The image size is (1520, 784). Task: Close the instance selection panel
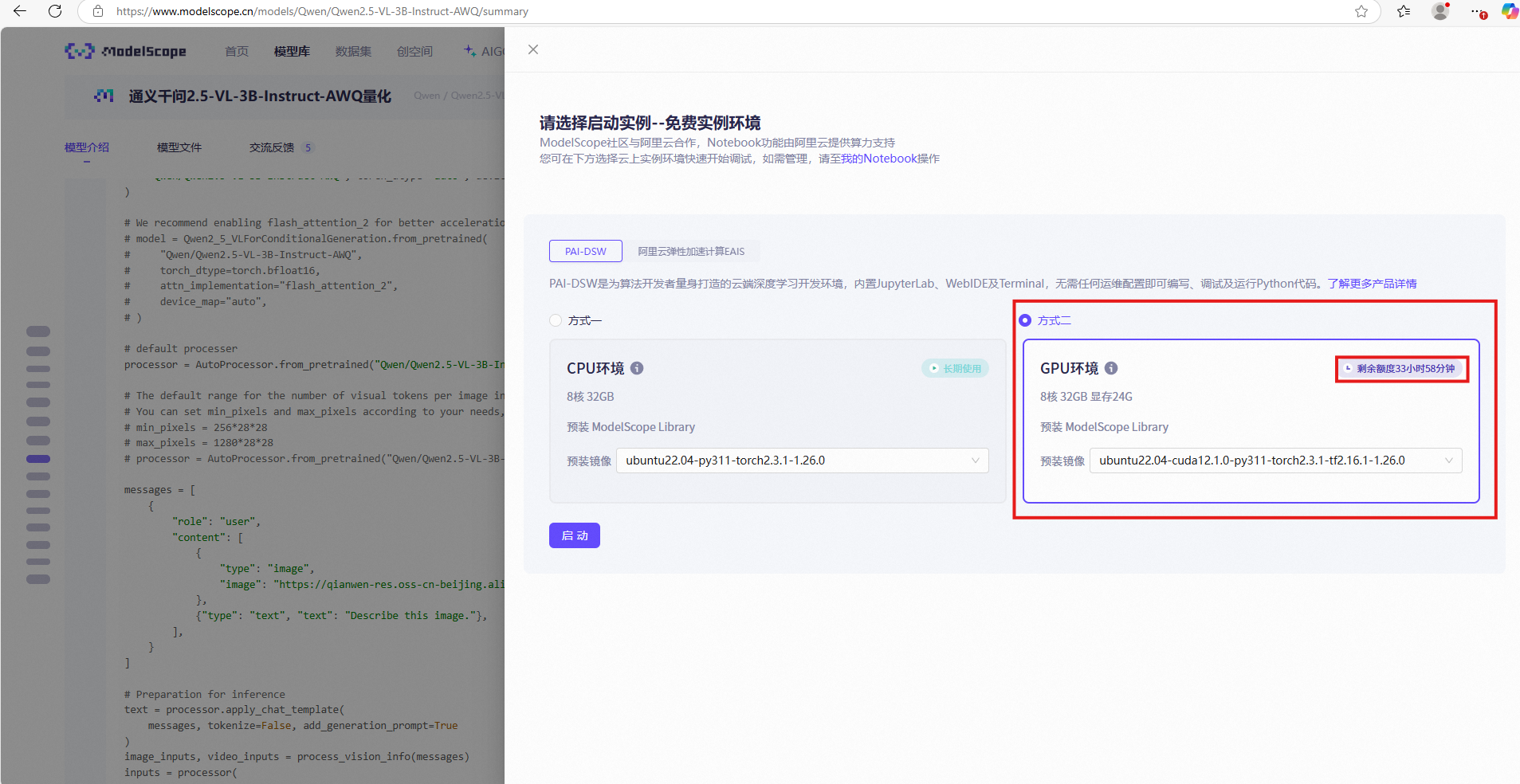(x=533, y=49)
